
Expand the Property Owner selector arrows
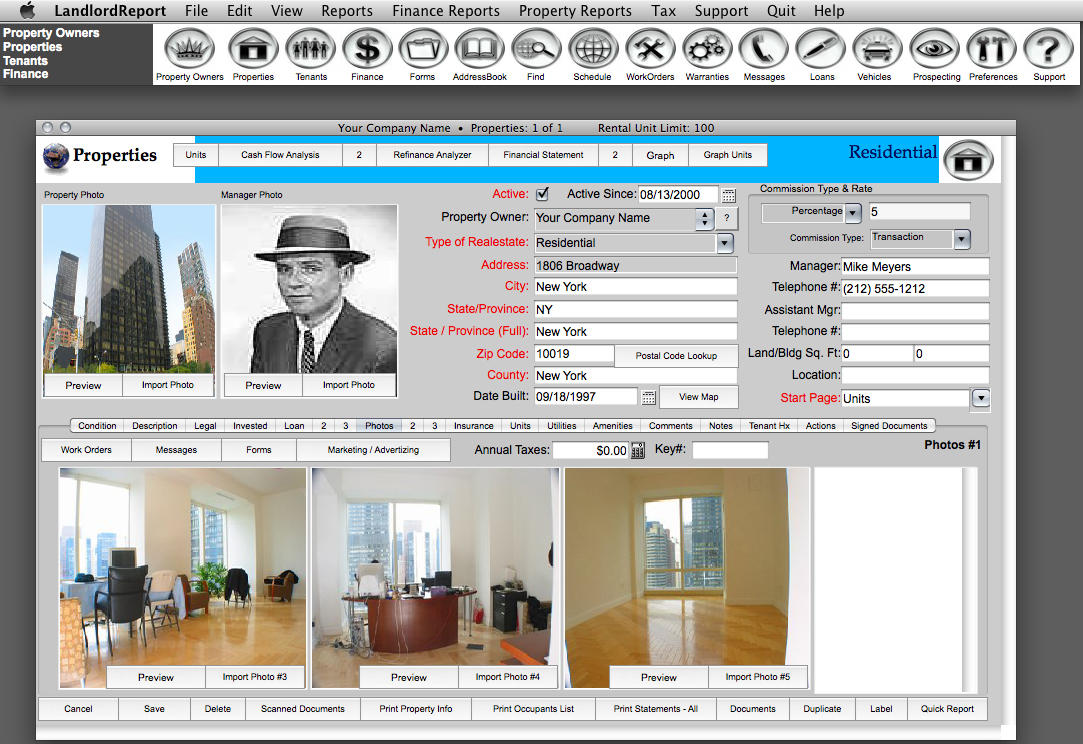click(x=705, y=218)
